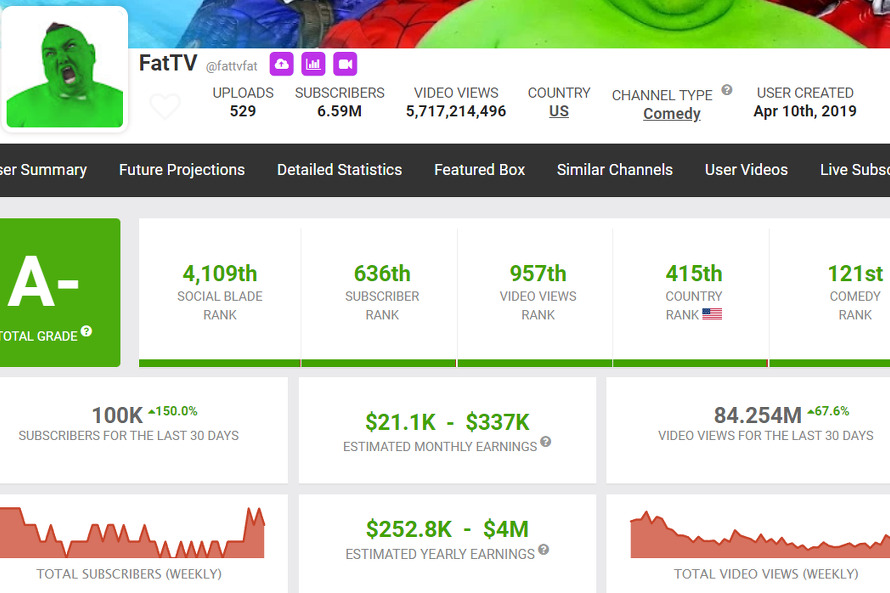Click the @fattvfat username handle
Screen dimensions: 890x593
(232, 65)
